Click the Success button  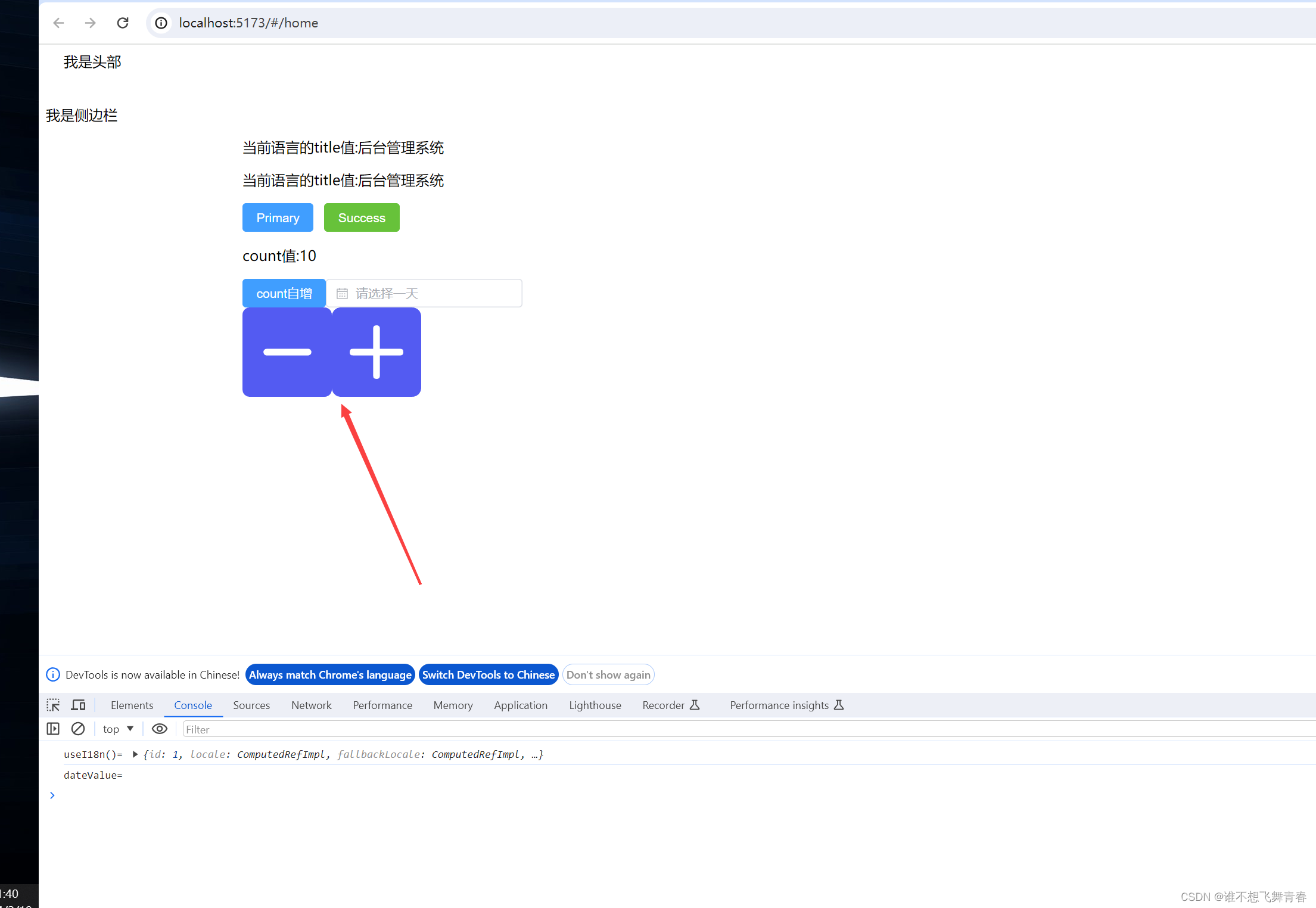pos(361,218)
